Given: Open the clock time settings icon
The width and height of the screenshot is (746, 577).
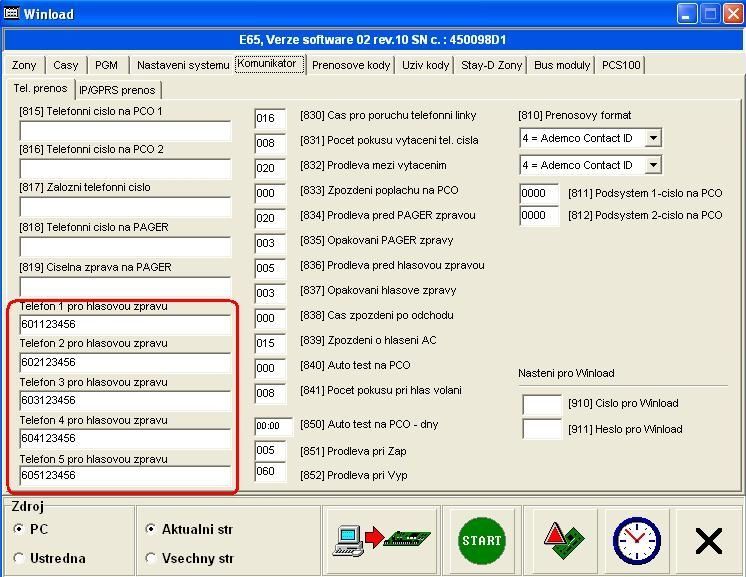Looking at the screenshot, I should point(636,540).
